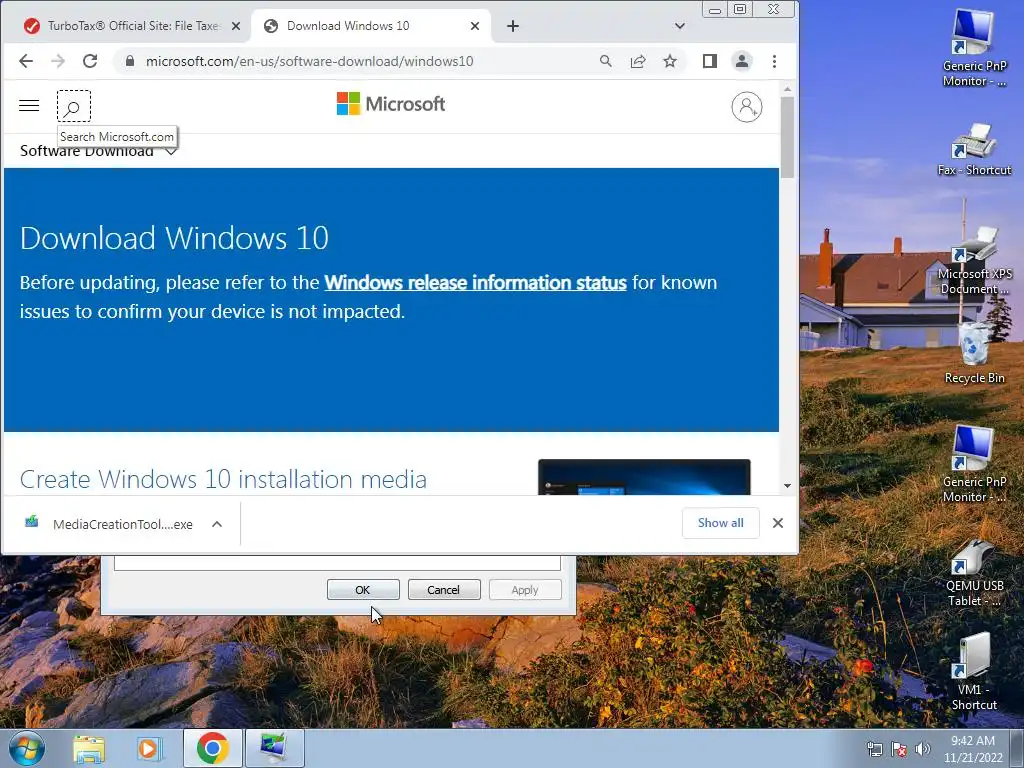Click Cancel in the background dialog

(444, 590)
